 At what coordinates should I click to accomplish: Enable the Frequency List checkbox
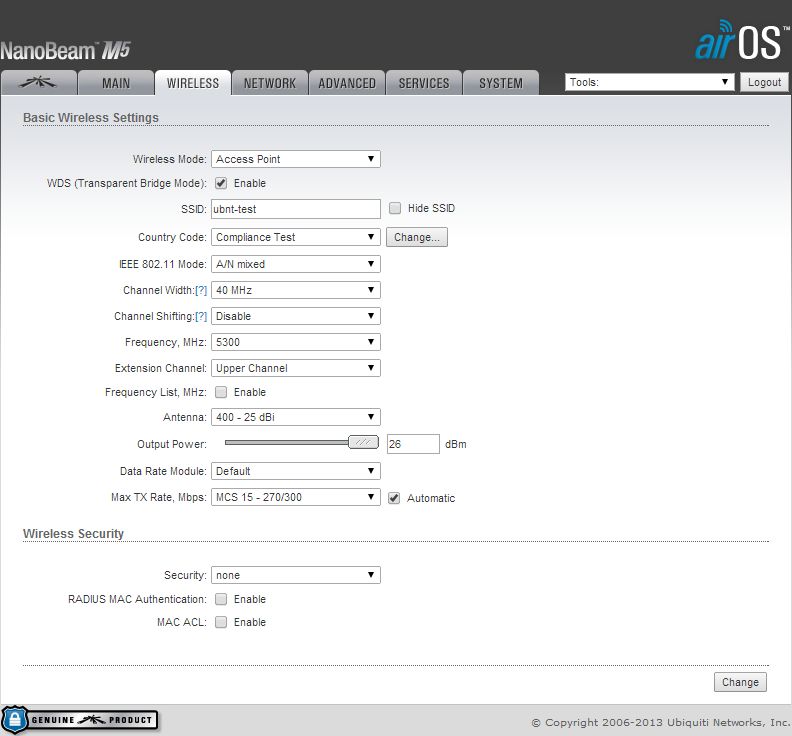221,392
